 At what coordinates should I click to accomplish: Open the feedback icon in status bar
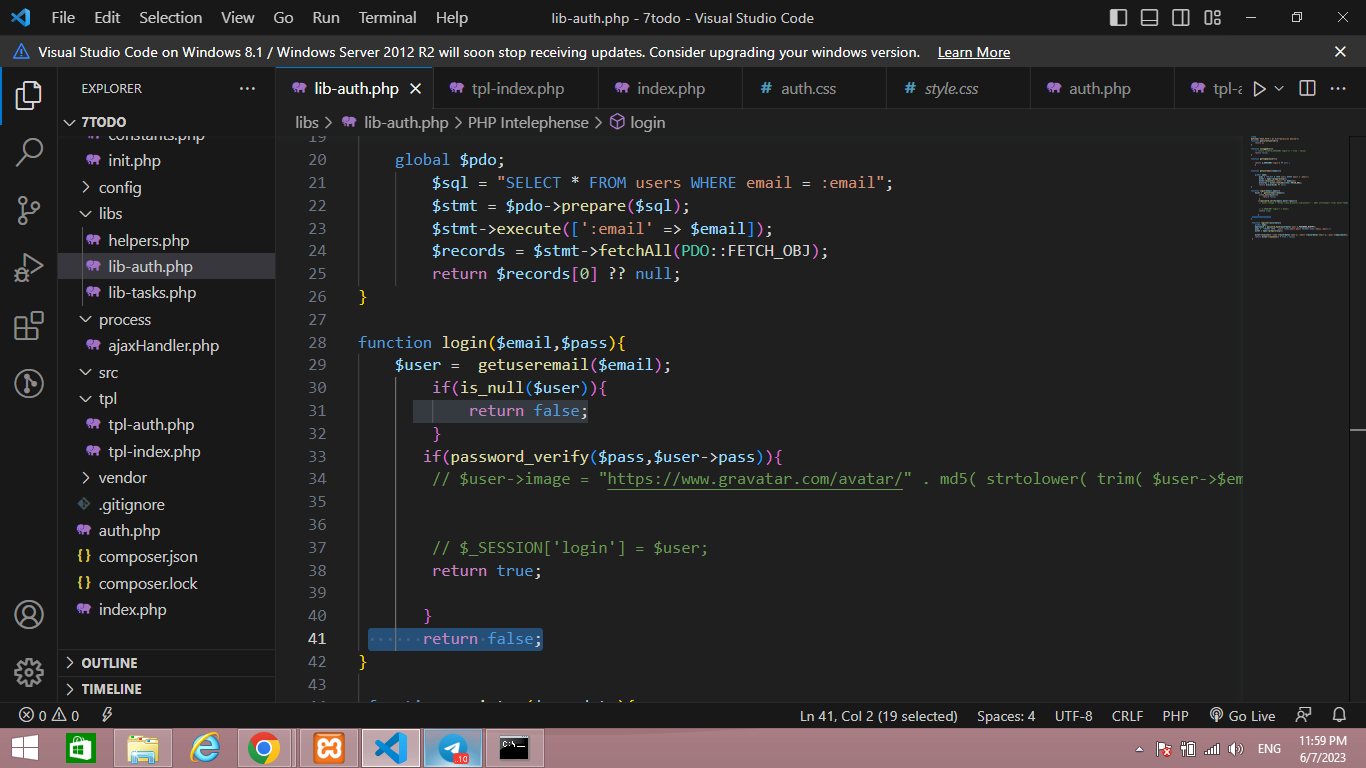point(1303,716)
